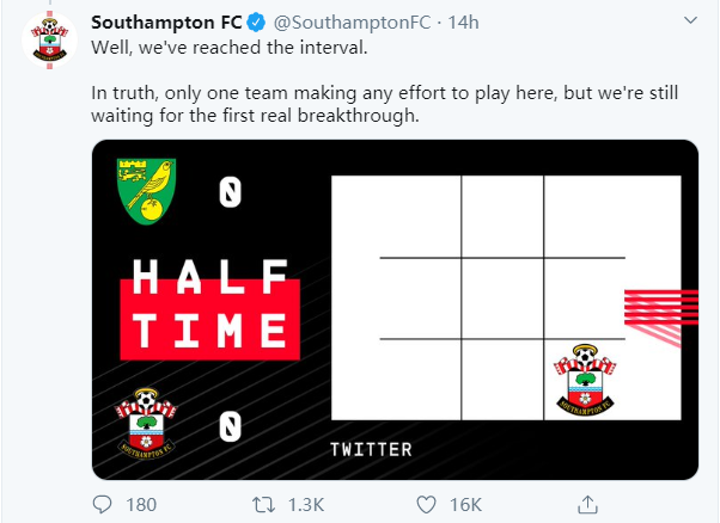Viewport: 720px width, 523px height.
Task: Open the share tweet icon
Action: click(589, 504)
